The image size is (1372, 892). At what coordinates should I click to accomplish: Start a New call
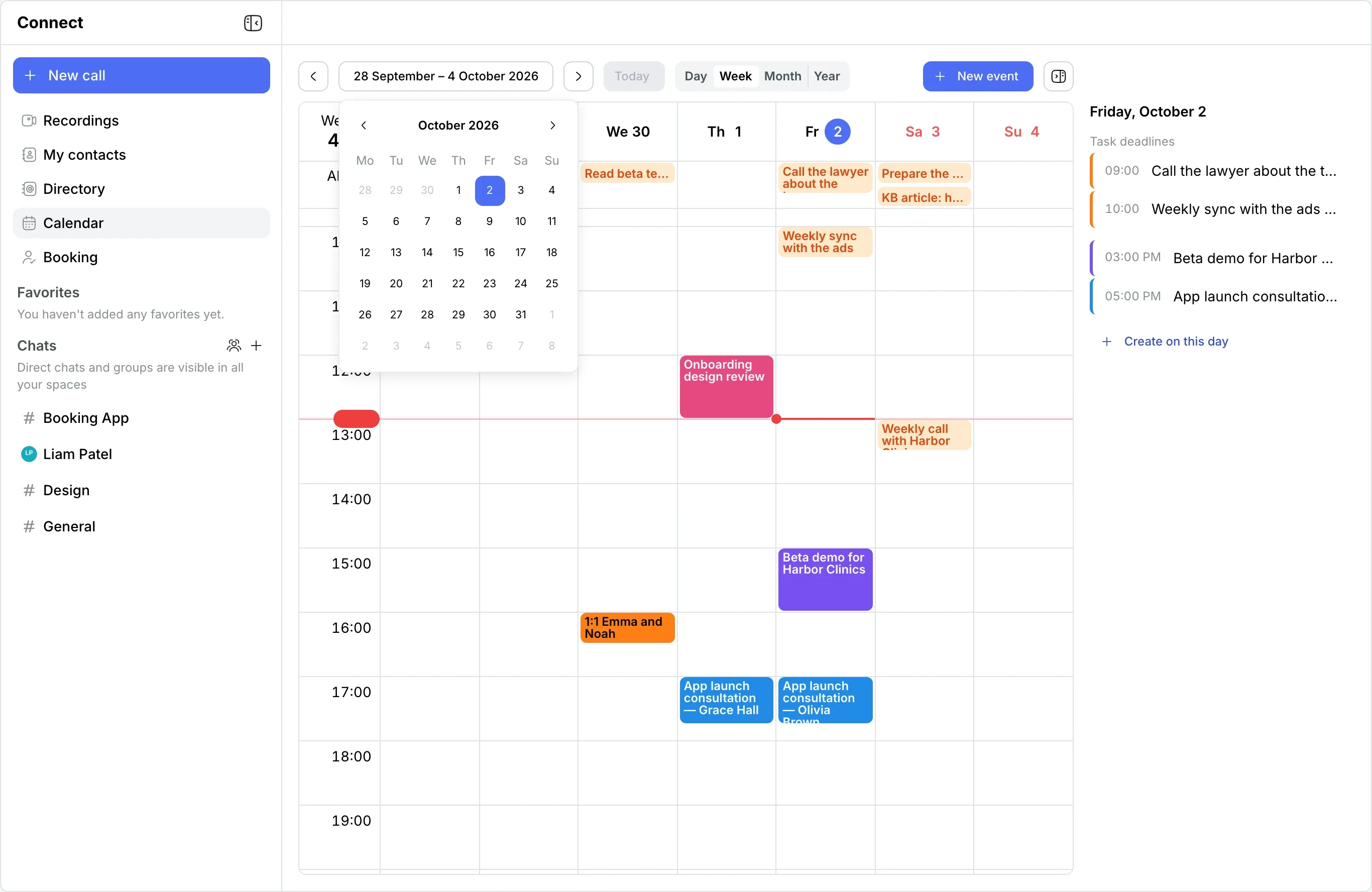tap(141, 75)
